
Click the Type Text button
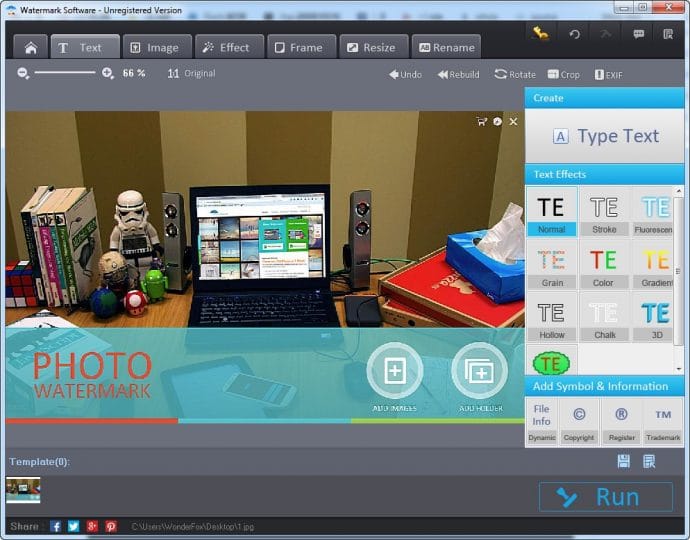coord(605,136)
